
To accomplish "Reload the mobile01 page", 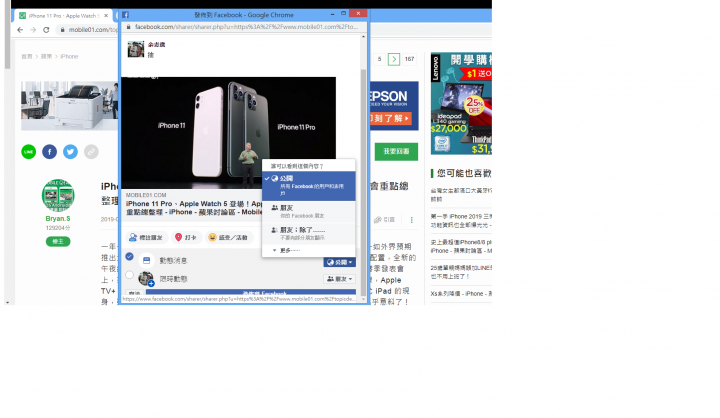I will (x=46, y=30).
